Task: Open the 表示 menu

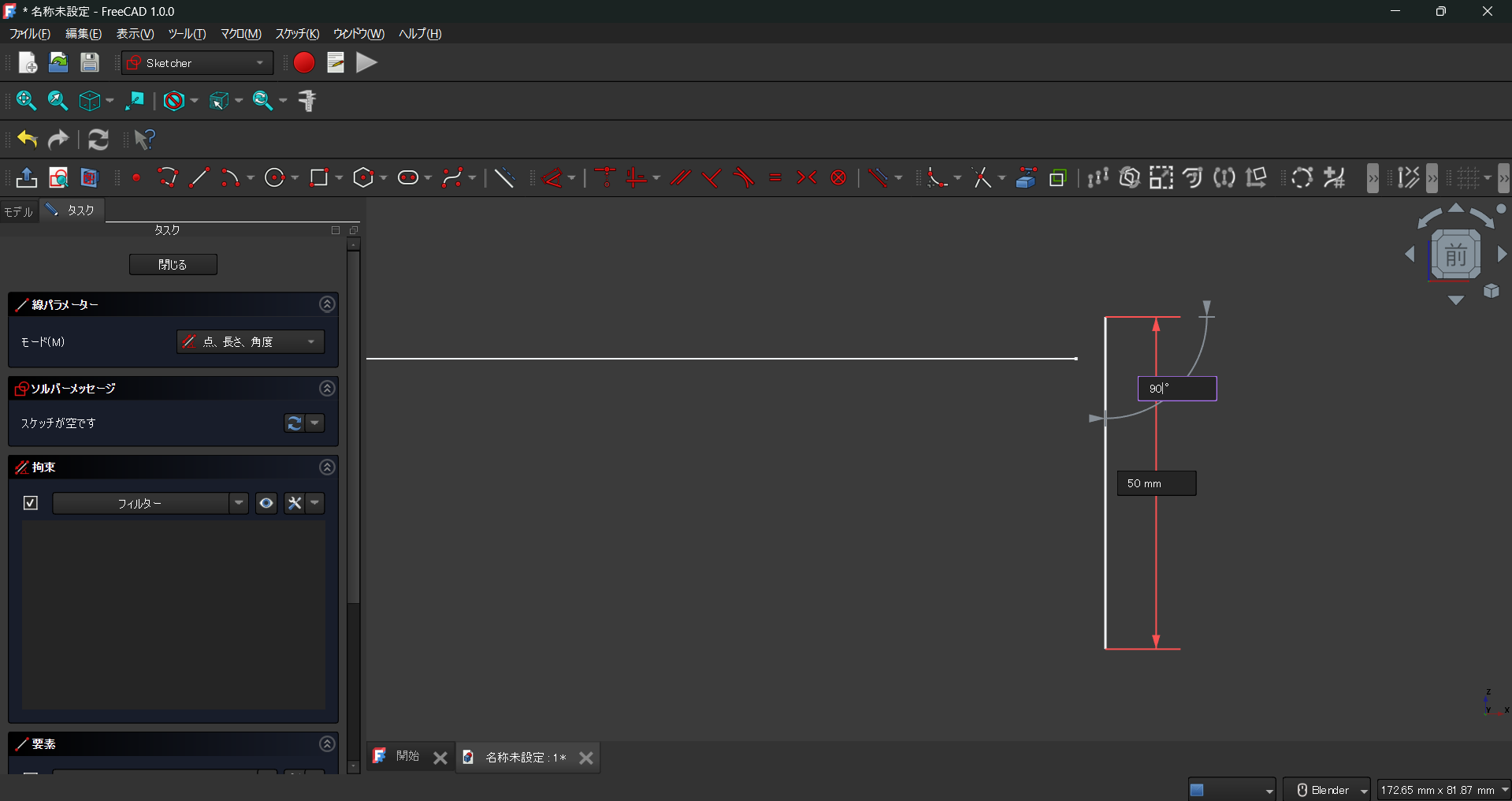Action: coord(136,34)
